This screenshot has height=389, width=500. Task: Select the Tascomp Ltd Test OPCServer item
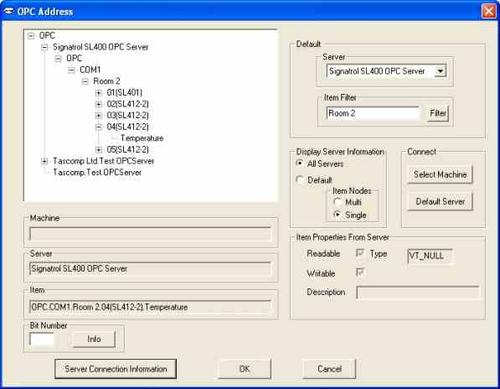point(103,161)
